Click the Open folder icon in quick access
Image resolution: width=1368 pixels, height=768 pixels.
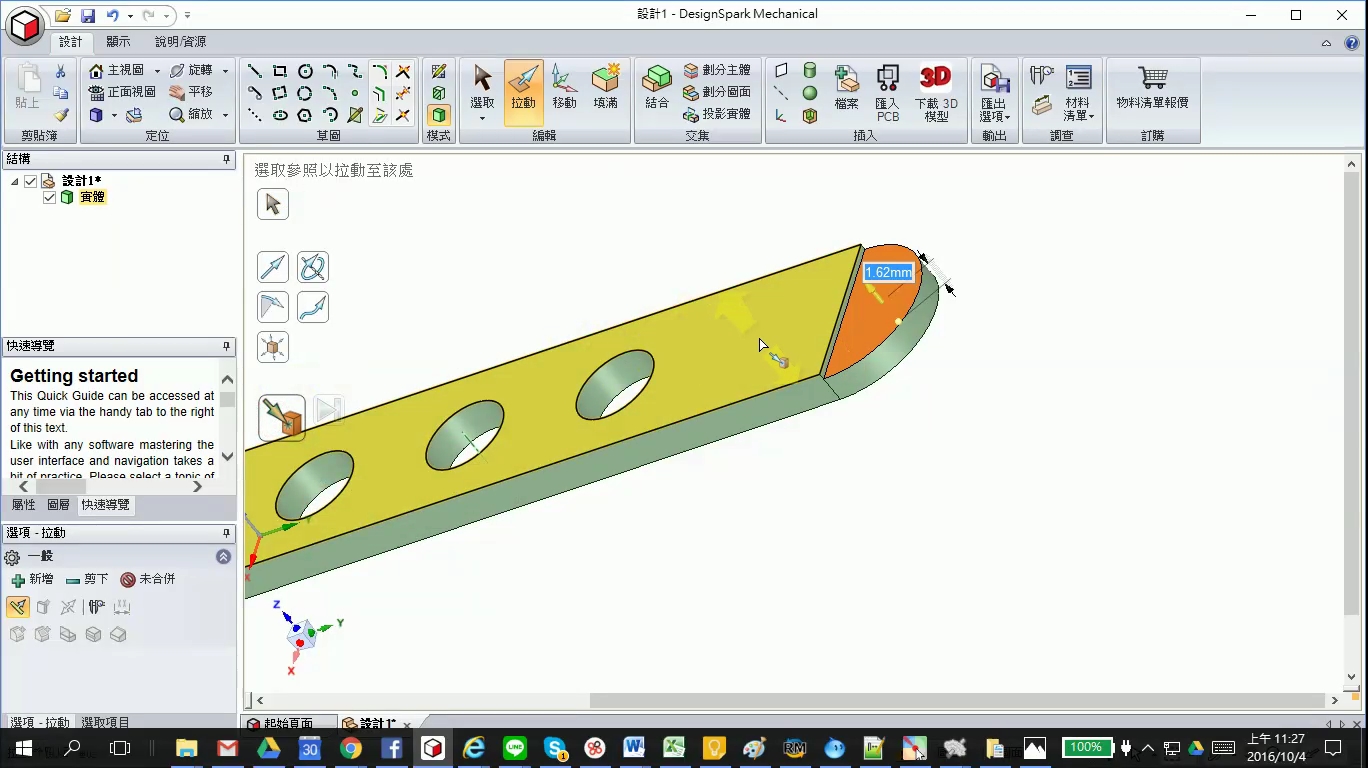[63, 15]
